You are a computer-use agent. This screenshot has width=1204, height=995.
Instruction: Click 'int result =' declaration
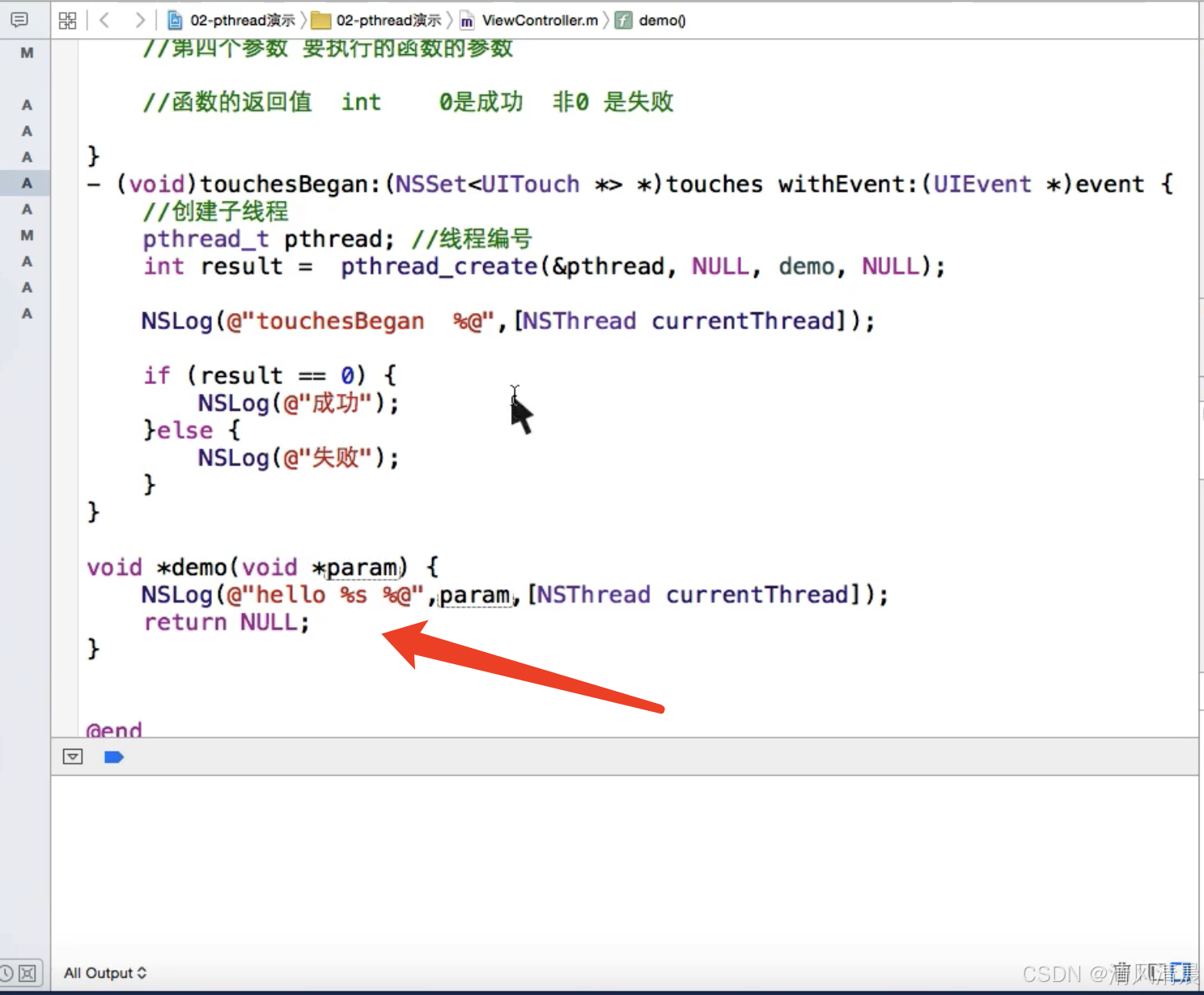tap(228, 267)
